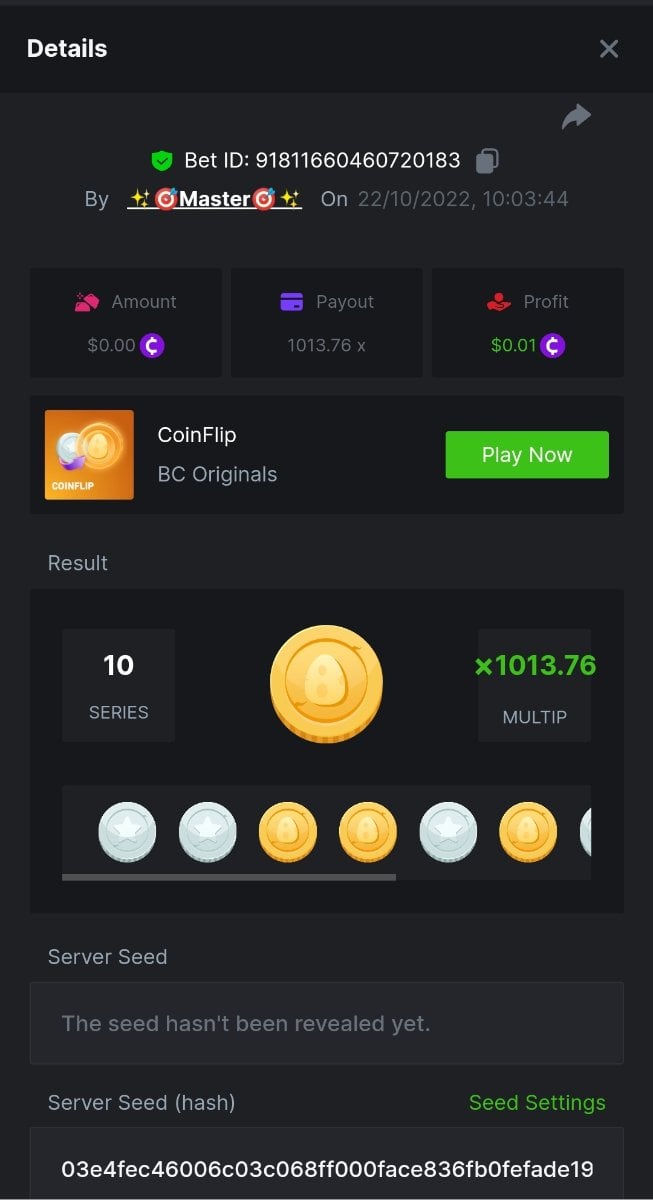Open the Master player profile link
653x1200 pixels.
tap(214, 199)
